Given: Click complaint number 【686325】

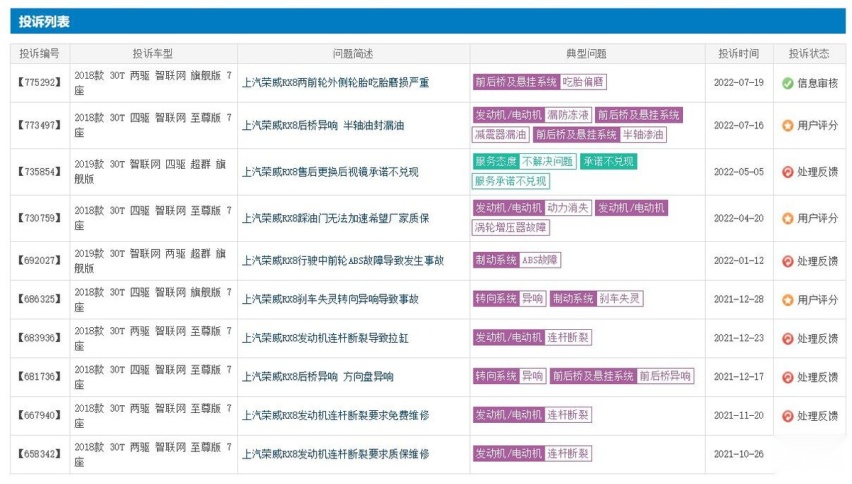Looking at the screenshot, I should [39, 299].
